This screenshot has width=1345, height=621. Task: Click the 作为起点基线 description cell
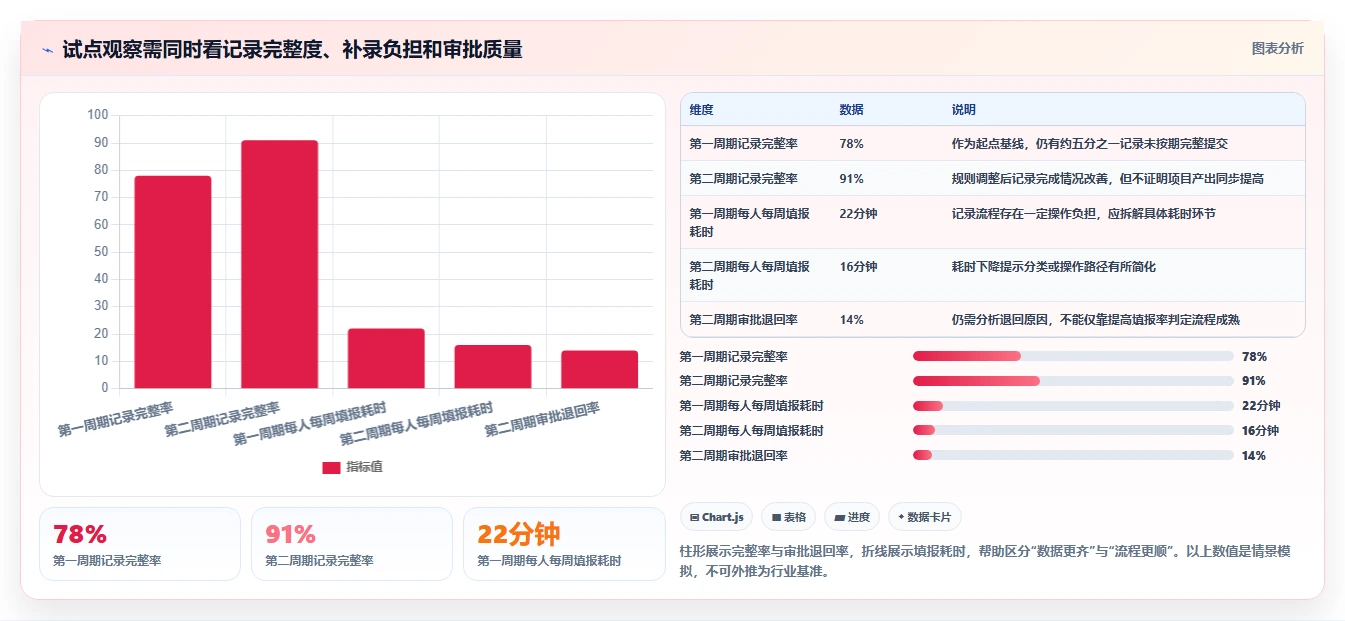point(1089,143)
